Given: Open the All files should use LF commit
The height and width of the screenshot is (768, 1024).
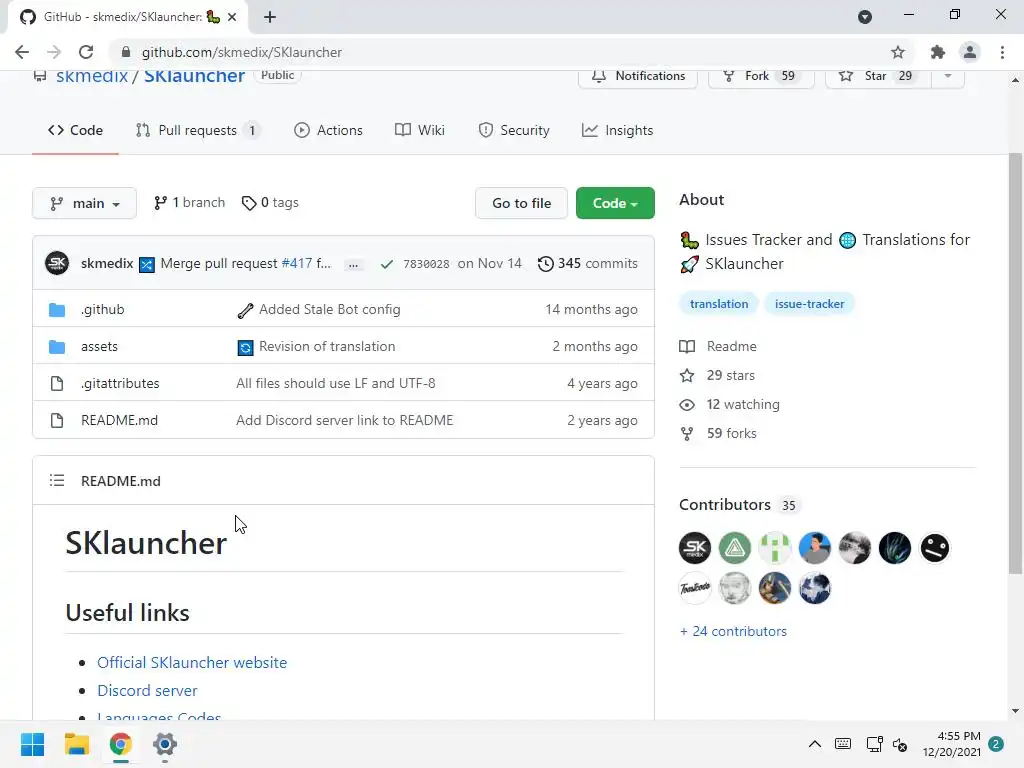Looking at the screenshot, I should [x=336, y=383].
